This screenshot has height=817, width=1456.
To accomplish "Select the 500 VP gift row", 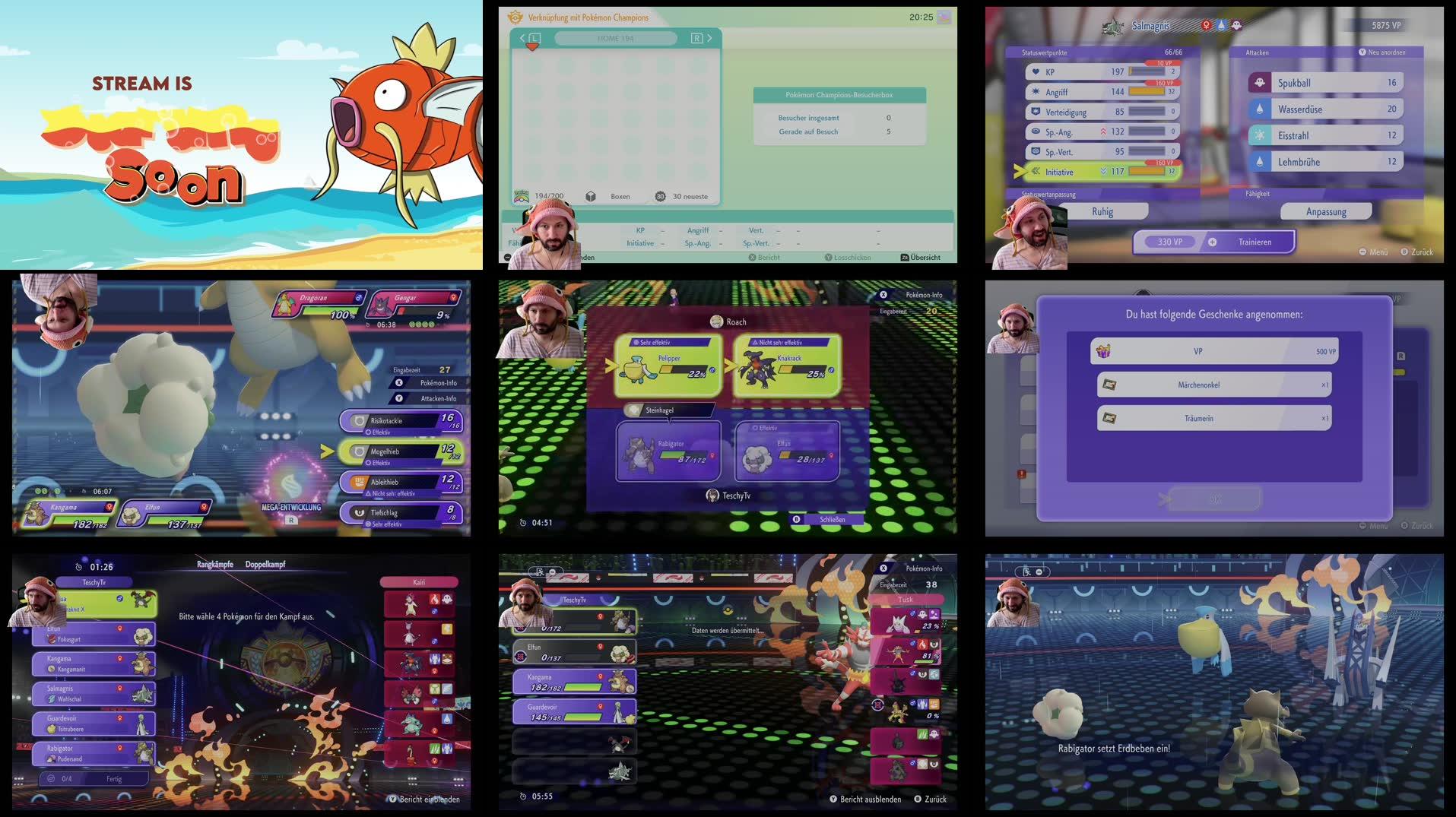I will coord(1214,351).
